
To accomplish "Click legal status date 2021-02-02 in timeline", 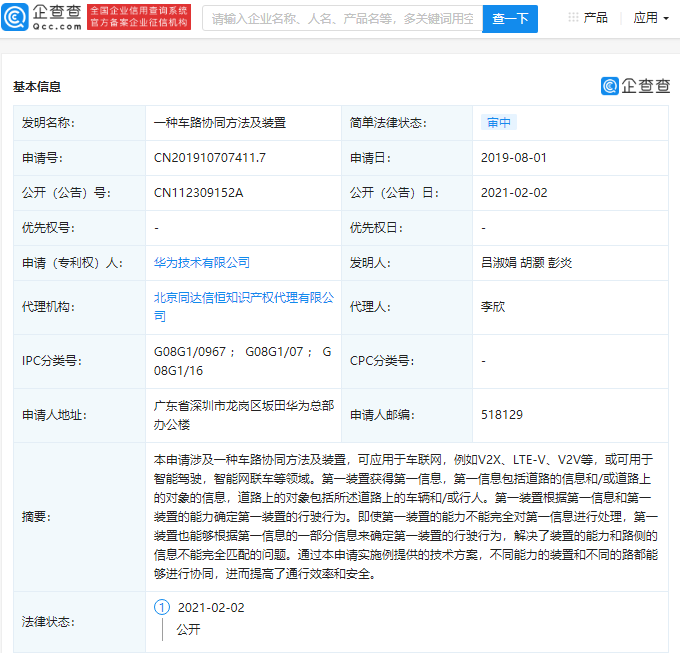I will tap(211, 607).
